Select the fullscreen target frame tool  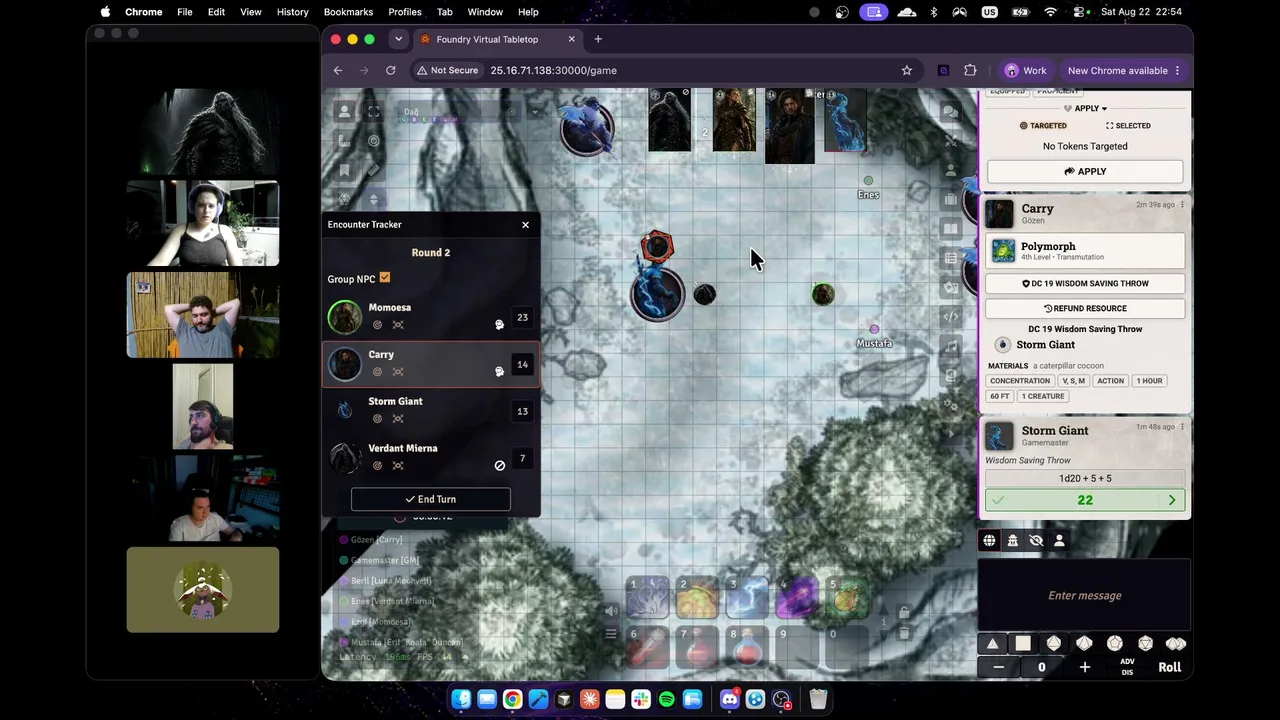[x=373, y=112]
